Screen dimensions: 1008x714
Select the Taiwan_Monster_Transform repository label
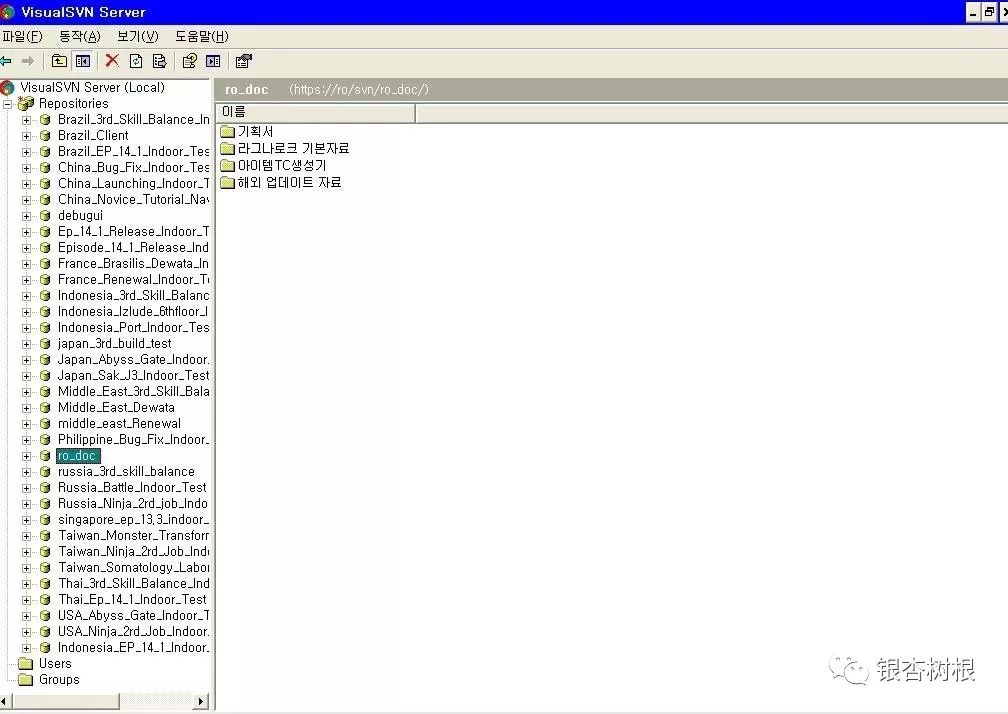point(134,536)
